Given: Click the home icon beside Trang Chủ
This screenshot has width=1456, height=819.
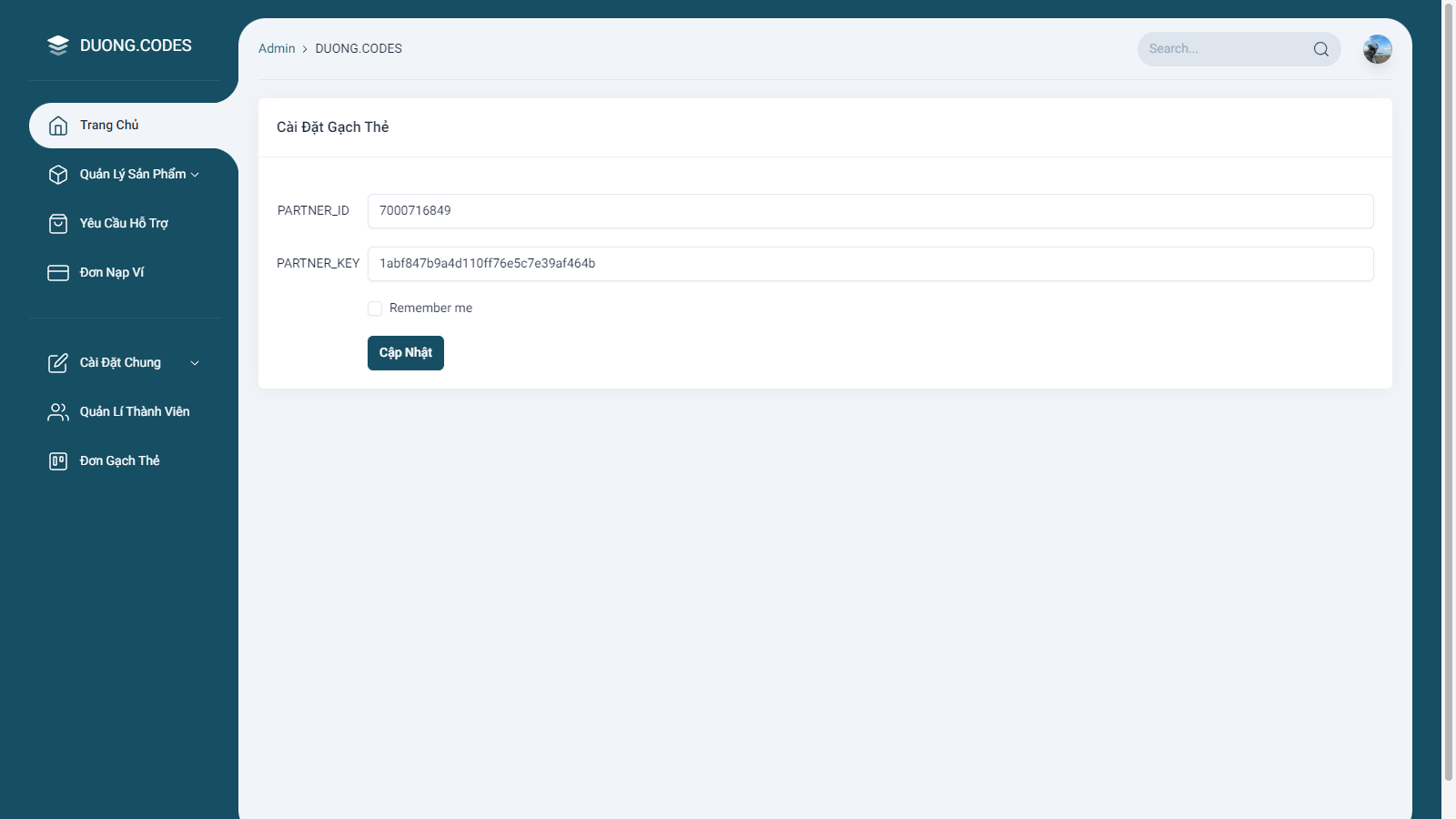Looking at the screenshot, I should click(58, 126).
